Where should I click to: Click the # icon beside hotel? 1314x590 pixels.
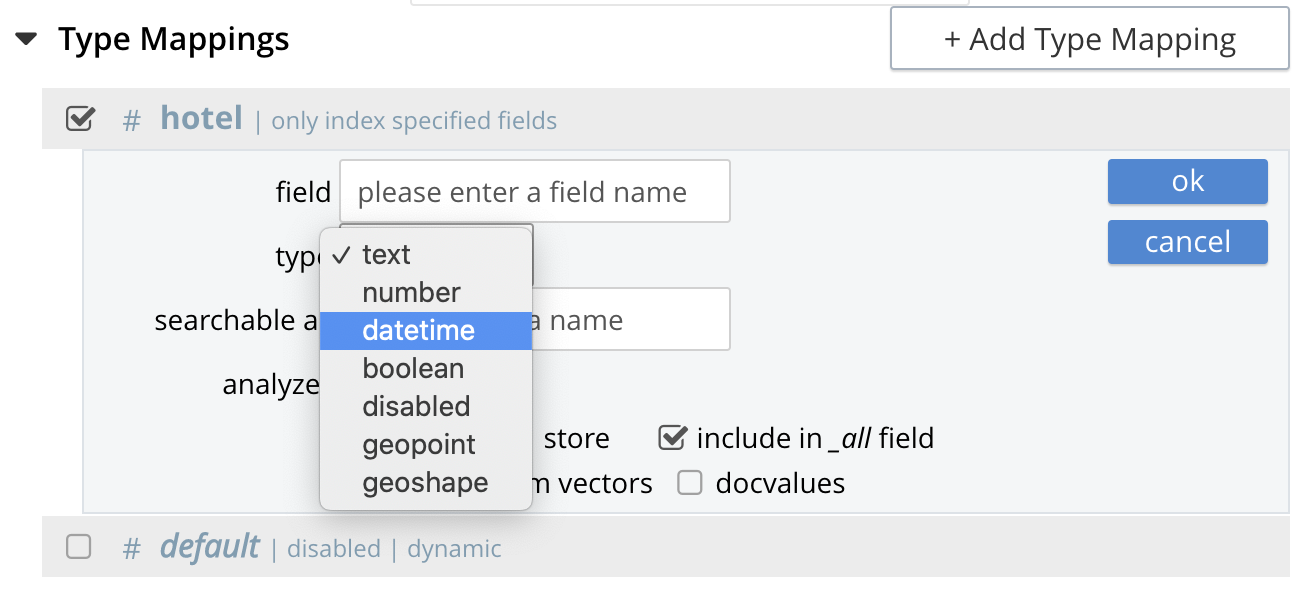(131, 121)
